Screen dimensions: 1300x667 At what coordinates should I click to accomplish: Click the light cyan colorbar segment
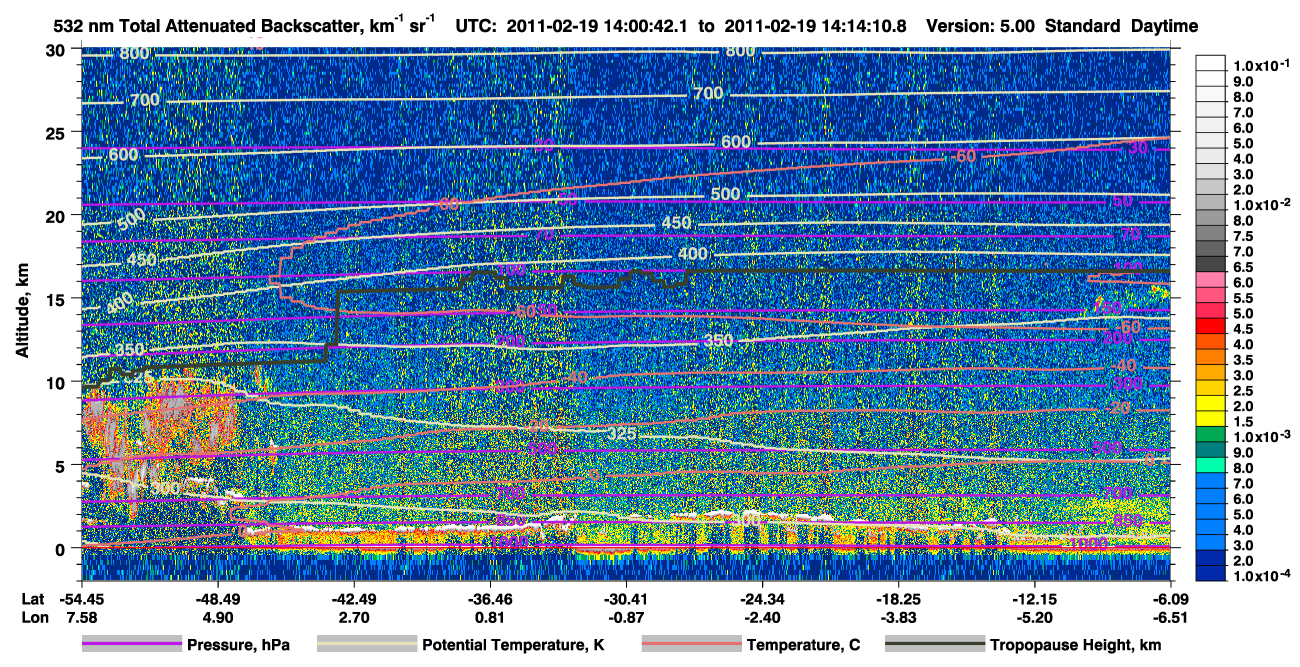tap(1210, 465)
